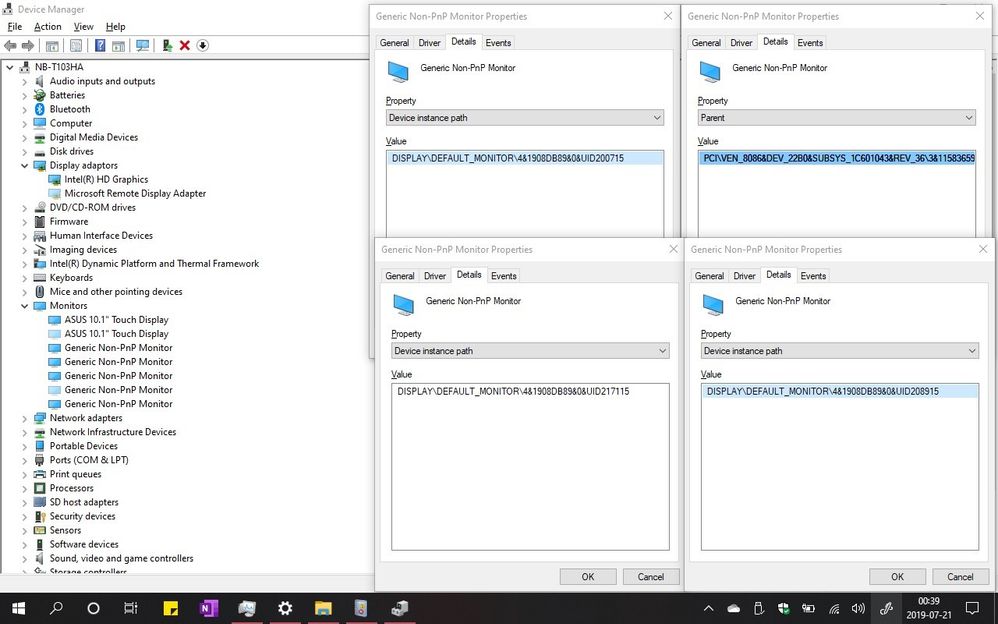Toggle the show/hide console tree toolbar icon
Viewport: 998px width, 624px height.
52,45
